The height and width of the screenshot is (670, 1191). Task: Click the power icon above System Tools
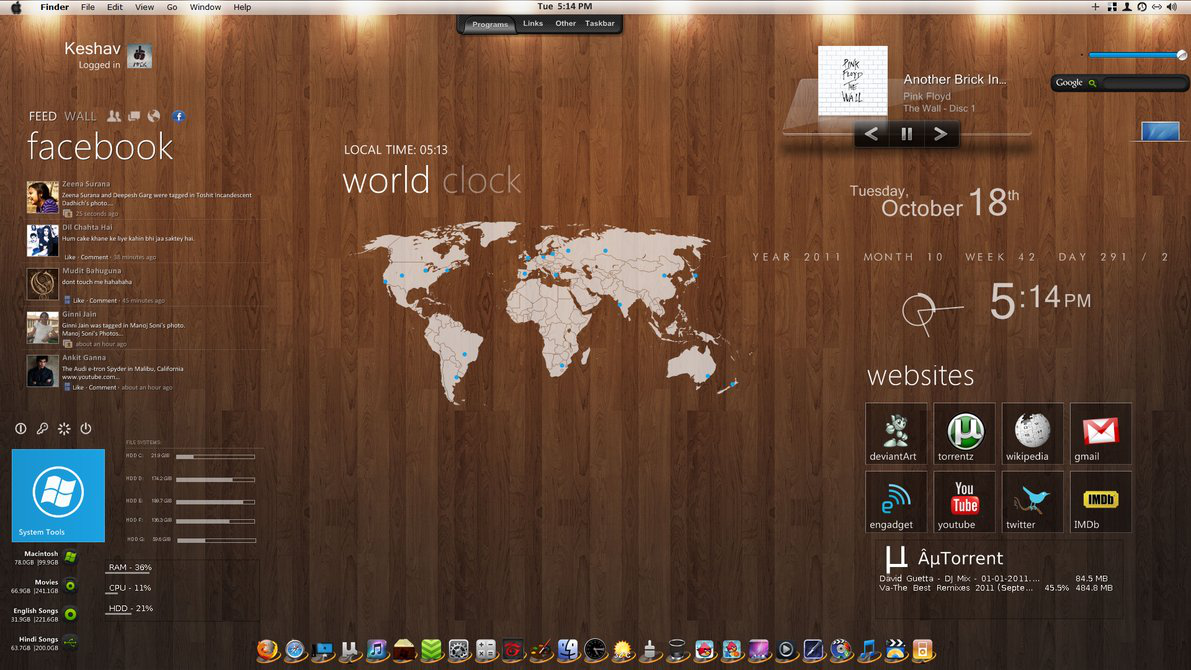[86, 429]
